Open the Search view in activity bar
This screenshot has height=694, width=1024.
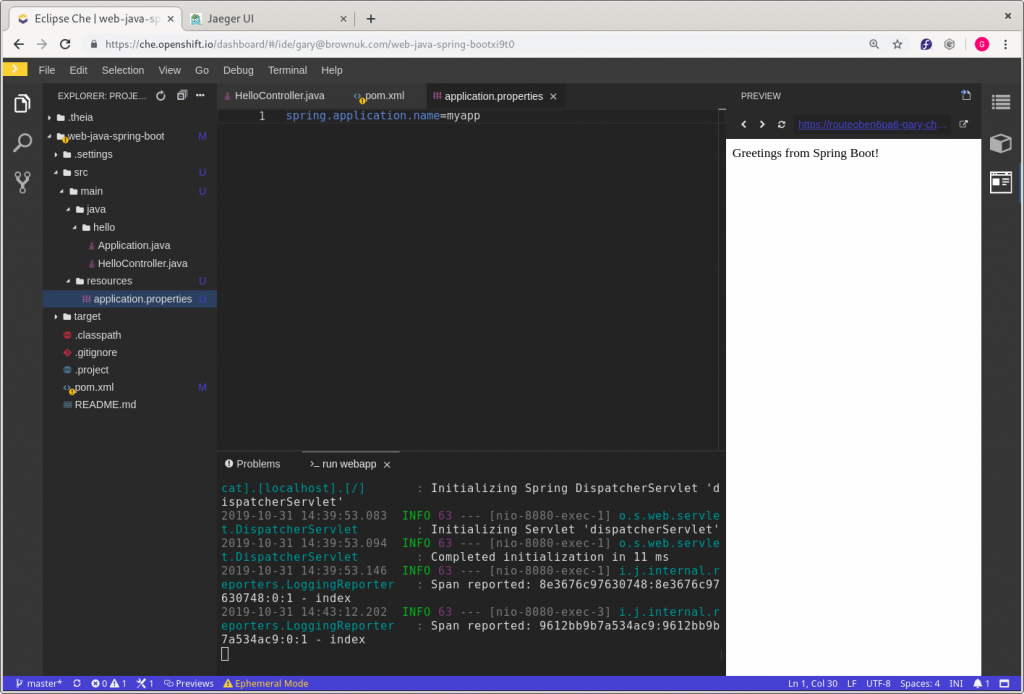[22, 143]
